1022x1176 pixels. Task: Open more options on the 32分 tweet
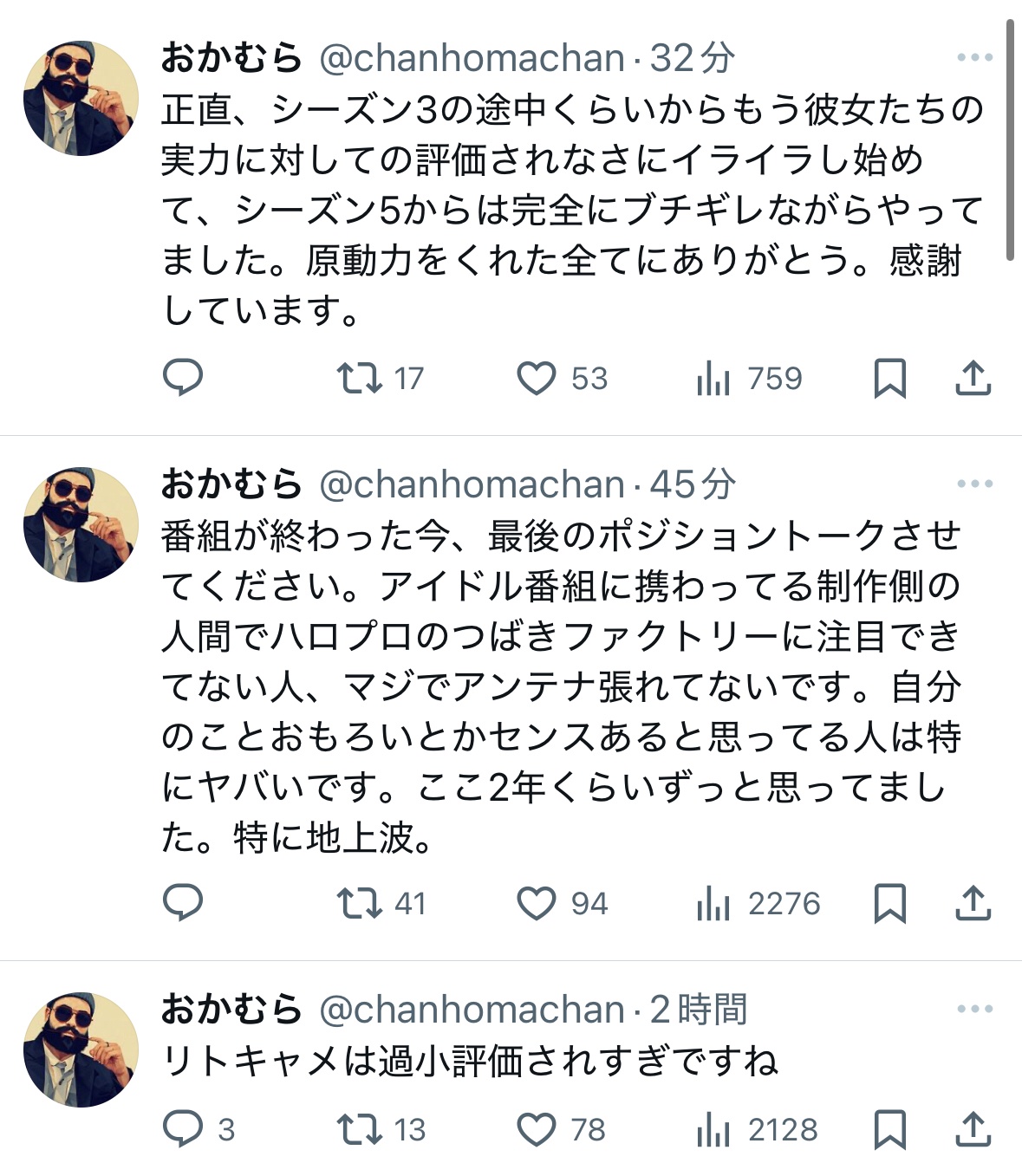pyautogui.click(x=974, y=57)
